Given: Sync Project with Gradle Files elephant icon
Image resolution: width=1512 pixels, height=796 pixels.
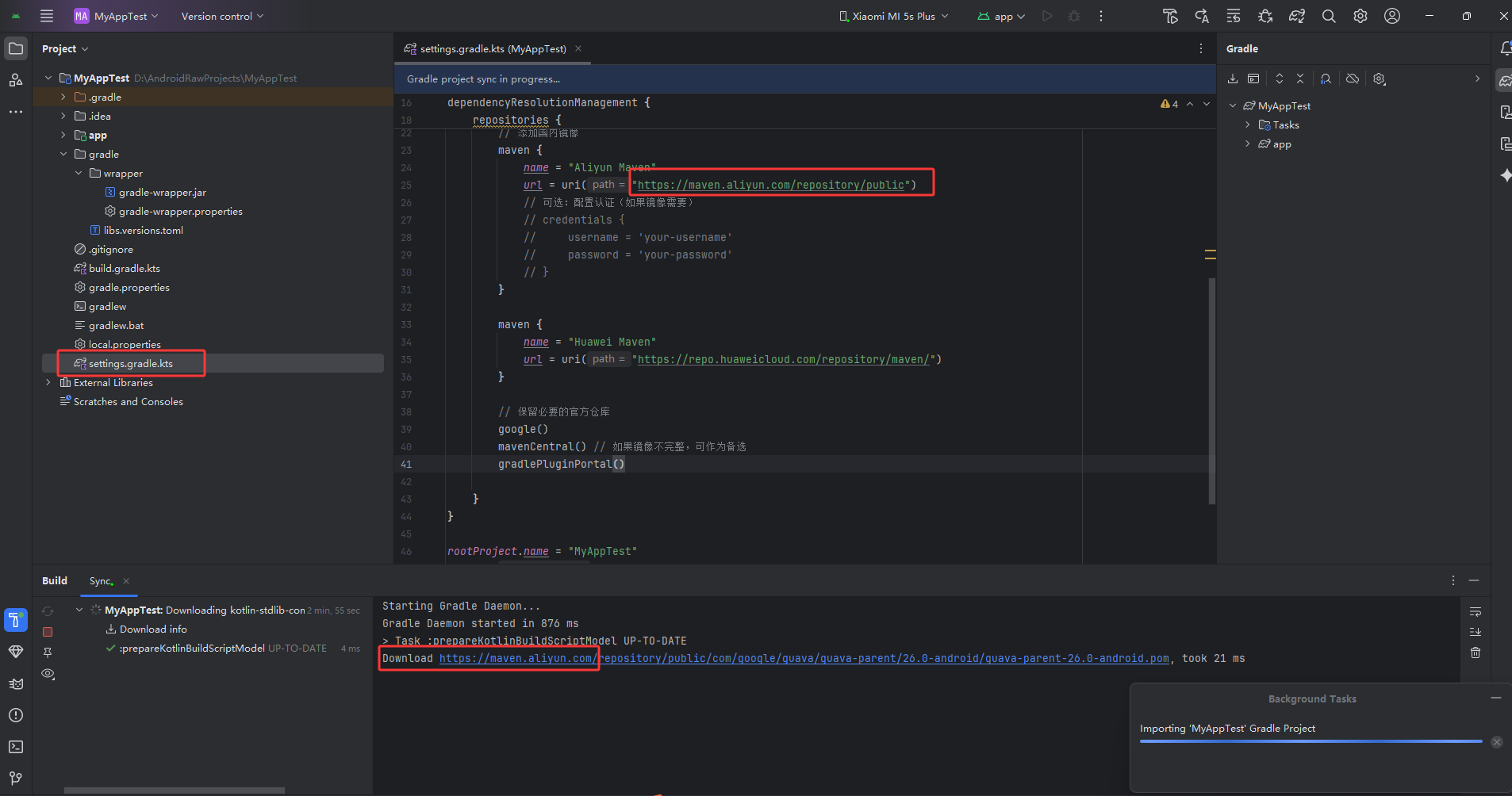Looking at the screenshot, I should [x=1297, y=16].
